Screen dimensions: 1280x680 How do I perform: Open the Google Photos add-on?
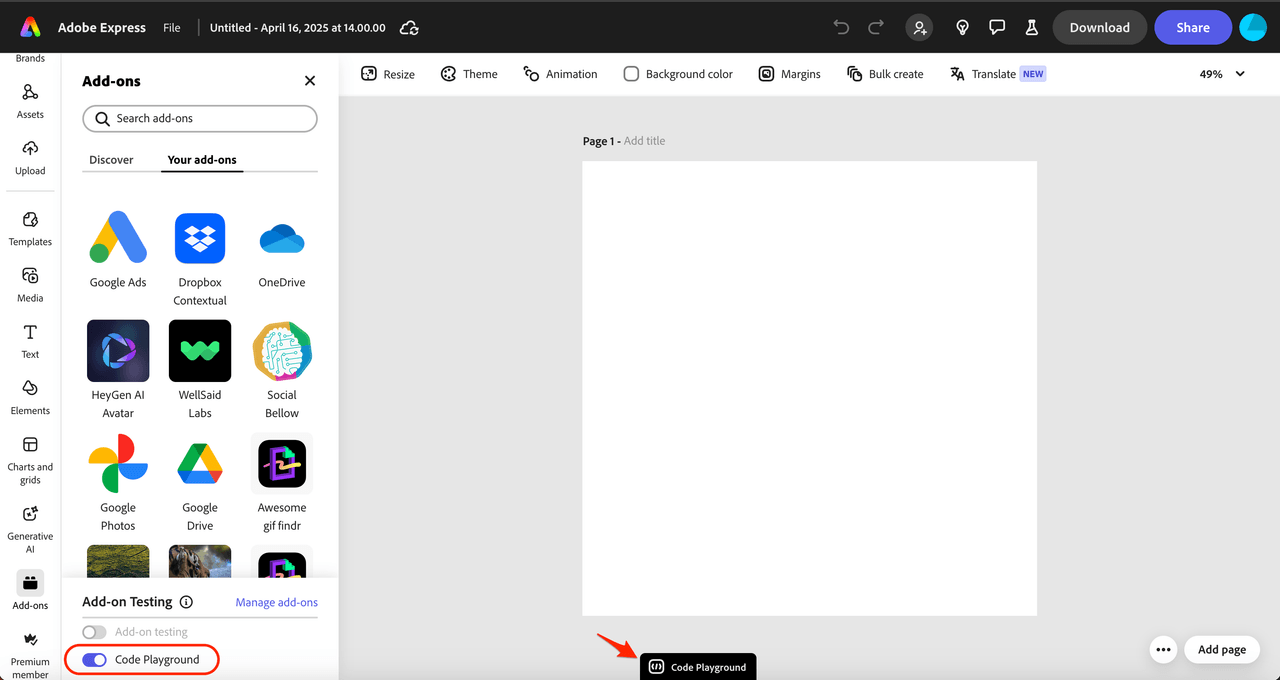(118, 484)
